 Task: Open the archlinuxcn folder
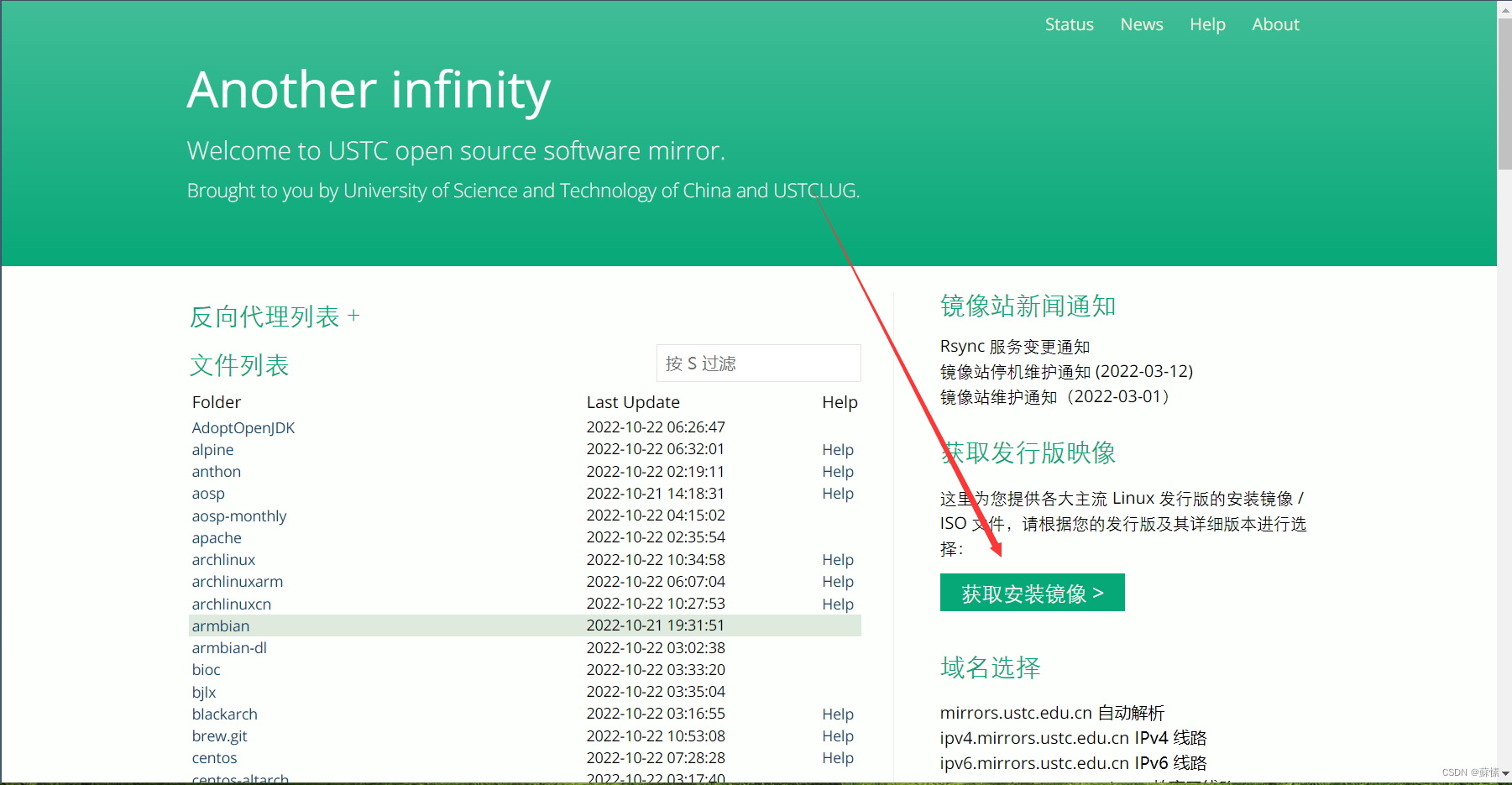pyautogui.click(x=232, y=604)
